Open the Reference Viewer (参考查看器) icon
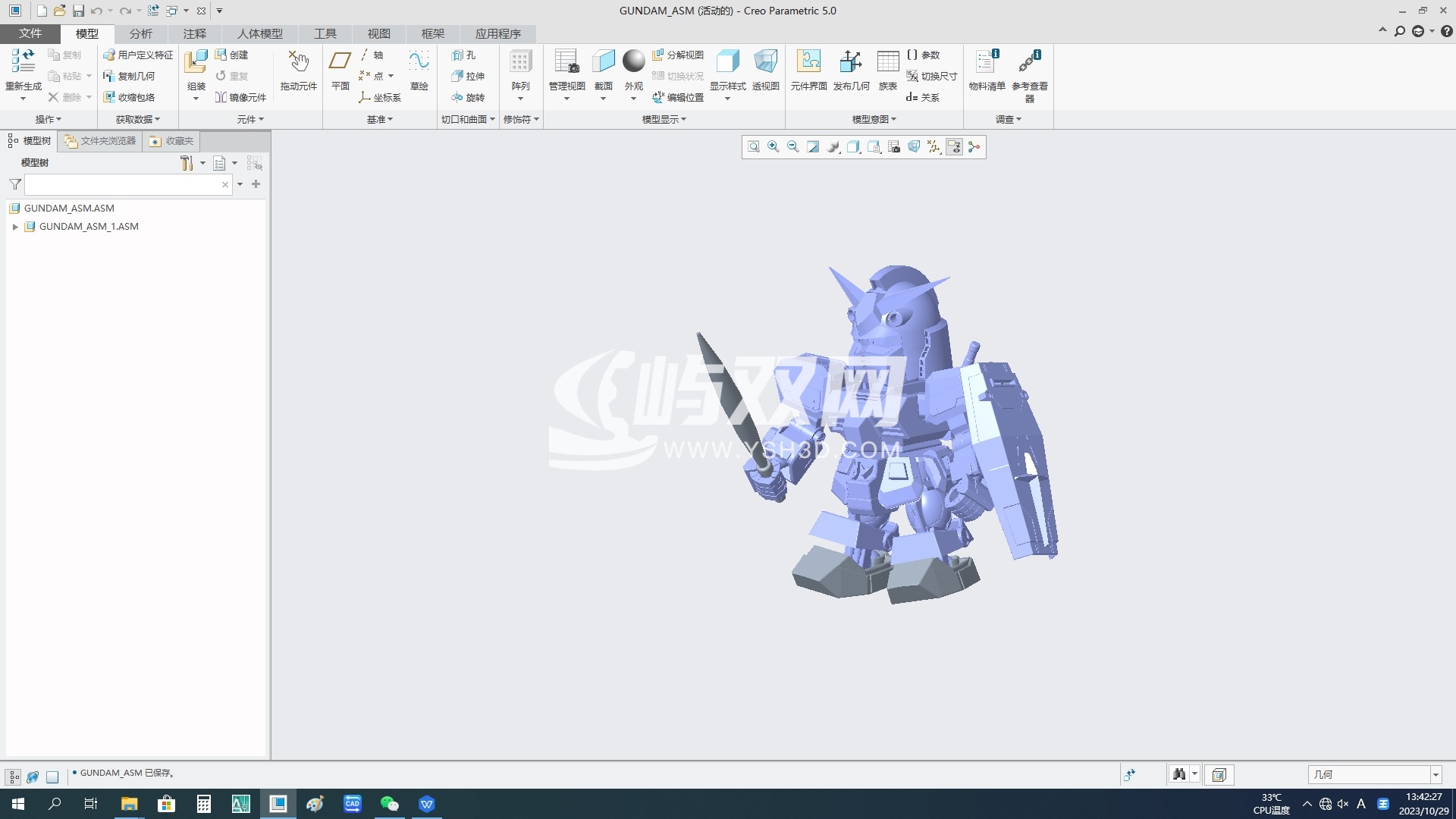This screenshot has width=1456, height=819. [1029, 74]
